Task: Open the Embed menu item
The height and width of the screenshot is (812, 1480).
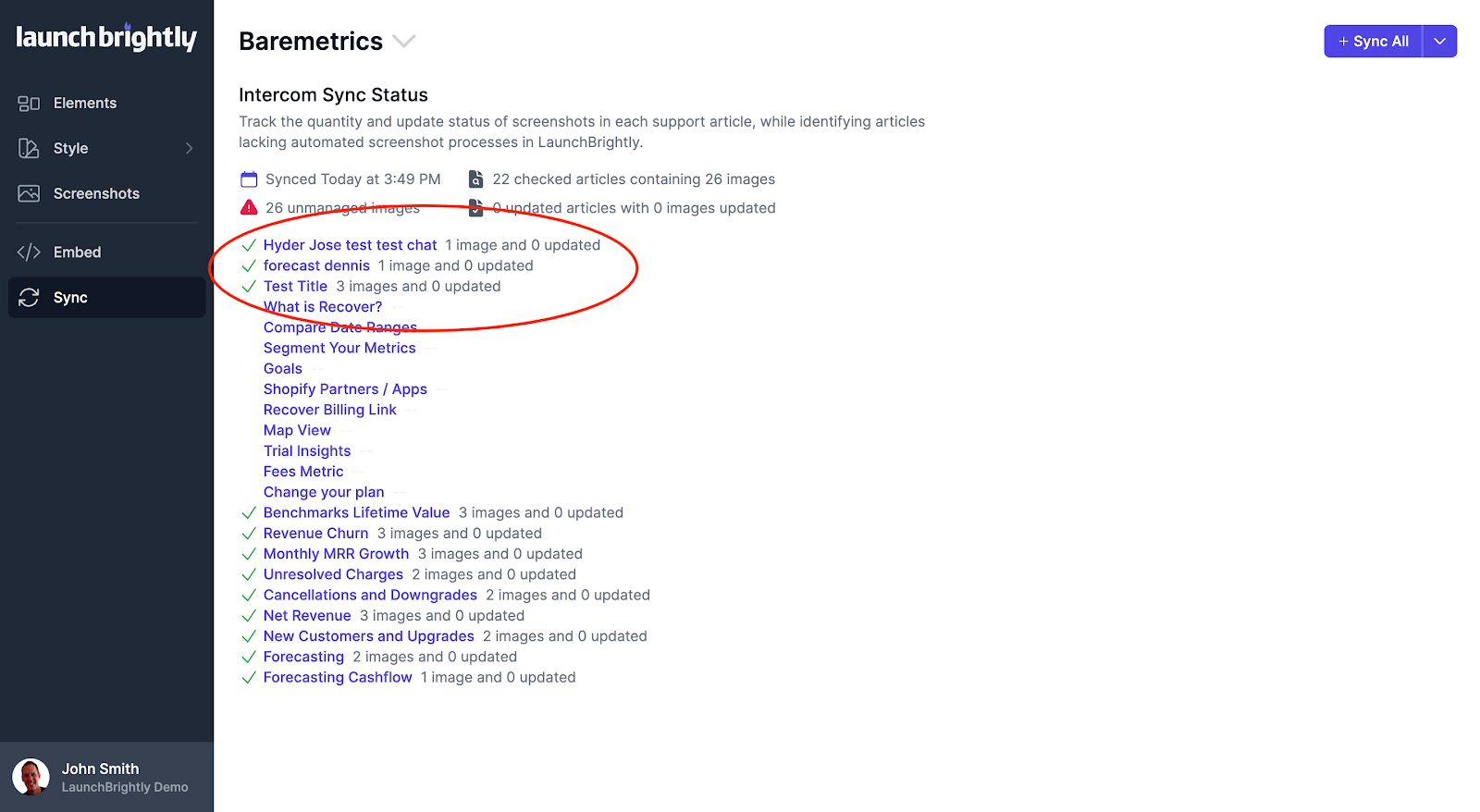Action: coord(77,252)
